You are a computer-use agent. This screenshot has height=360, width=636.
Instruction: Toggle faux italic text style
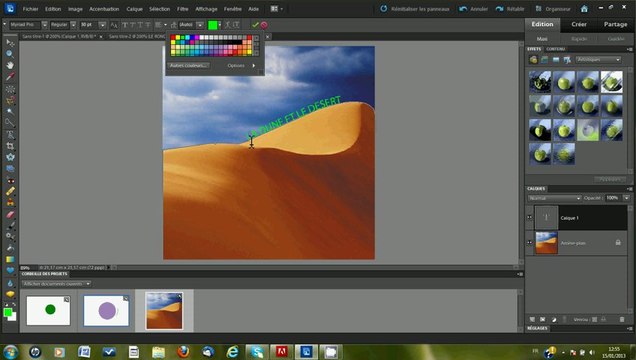[132, 25]
